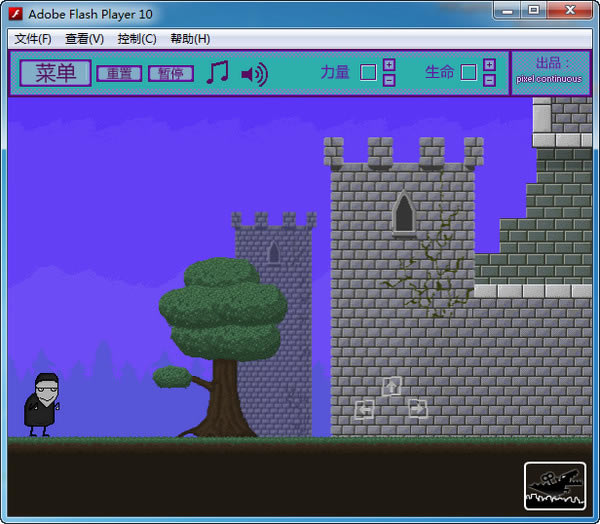Screen dimensions: 600x524
Task: Decrease 生命 with the minus button
Action: click(x=489, y=80)
